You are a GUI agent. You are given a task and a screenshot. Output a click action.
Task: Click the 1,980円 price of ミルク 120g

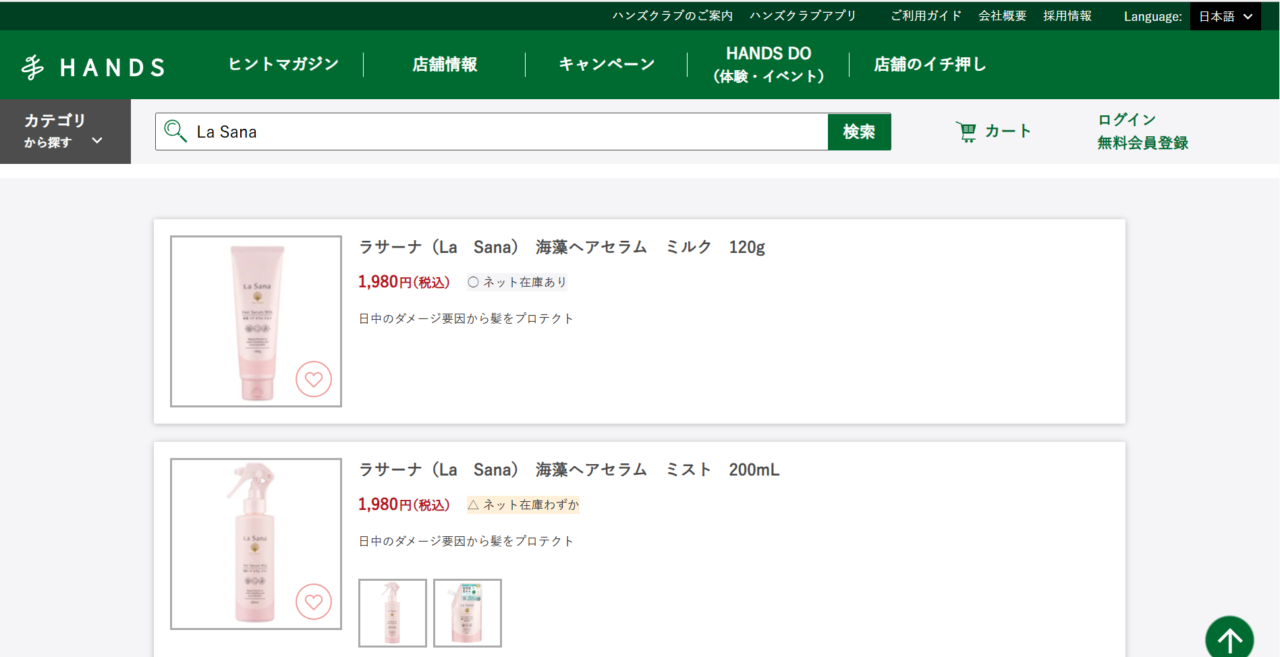tap(404, 282)
